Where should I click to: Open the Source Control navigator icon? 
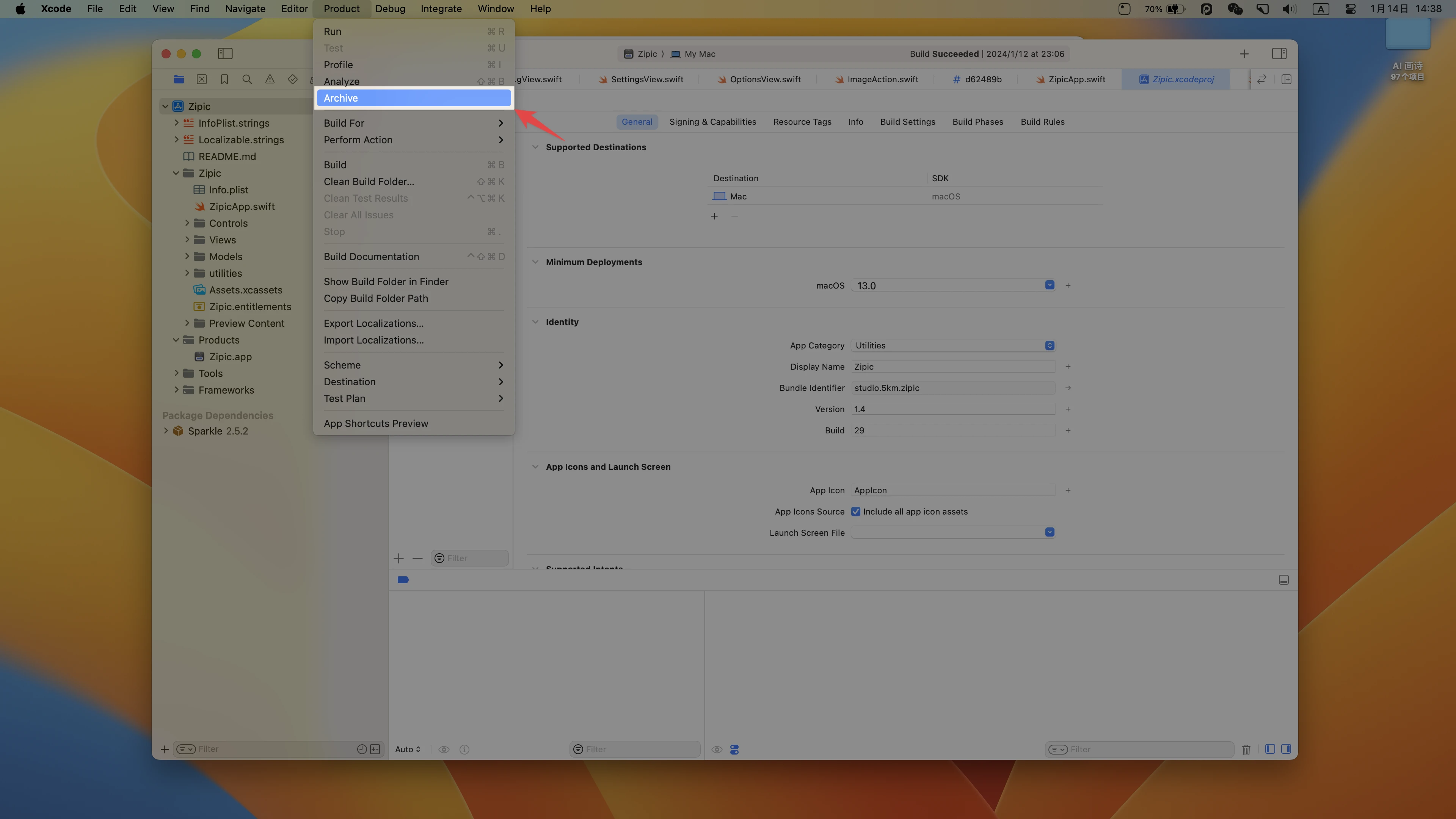point(202,79)
